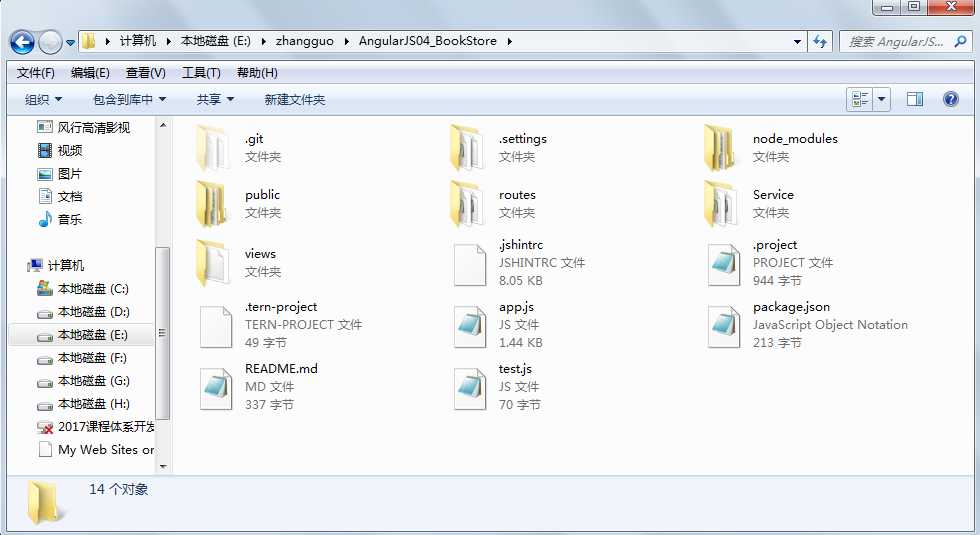
Task: Open 本地磁盘 (C:) in sidebar
Action: [82, 289]
